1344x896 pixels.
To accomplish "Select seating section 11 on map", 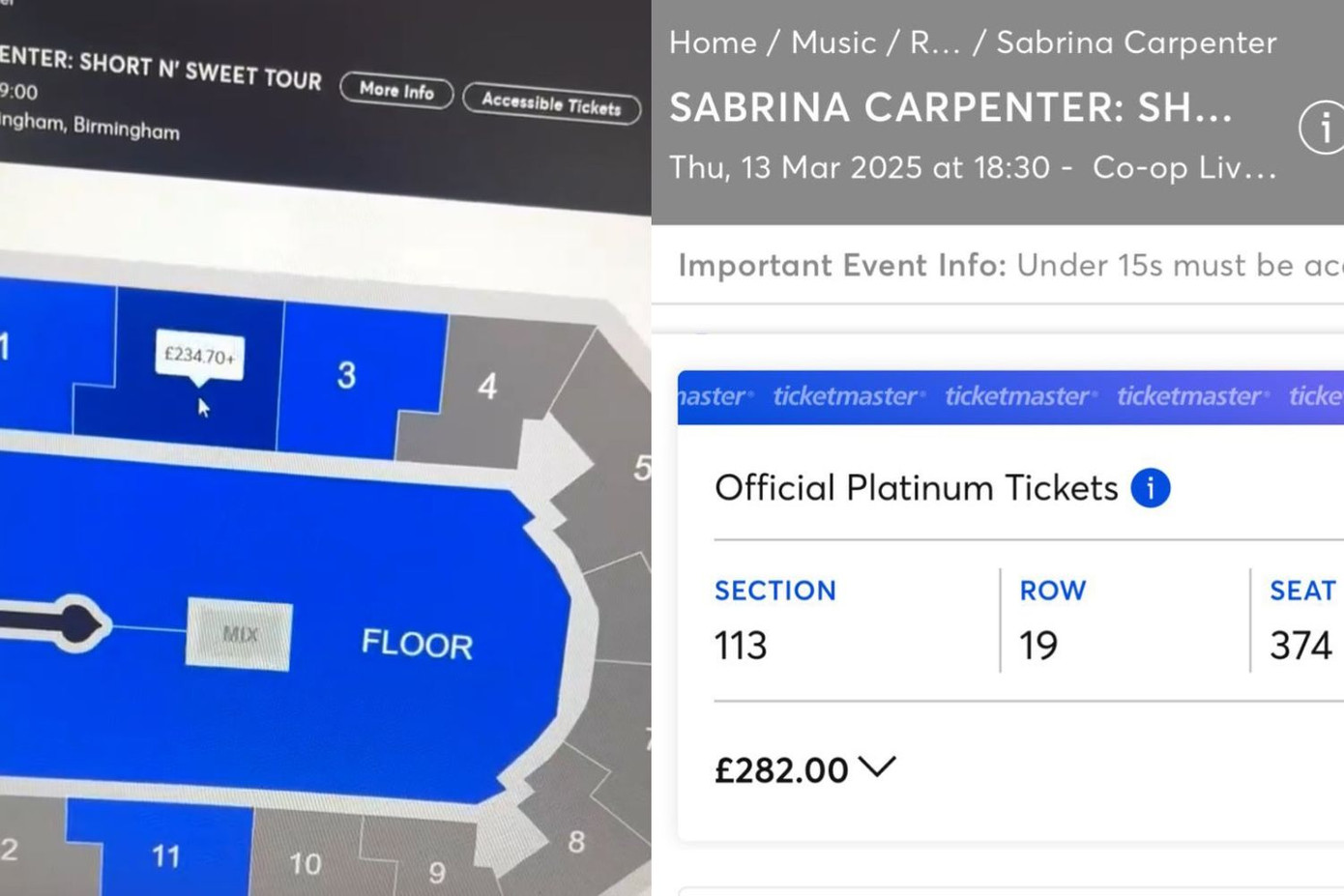I will point(165,855).
